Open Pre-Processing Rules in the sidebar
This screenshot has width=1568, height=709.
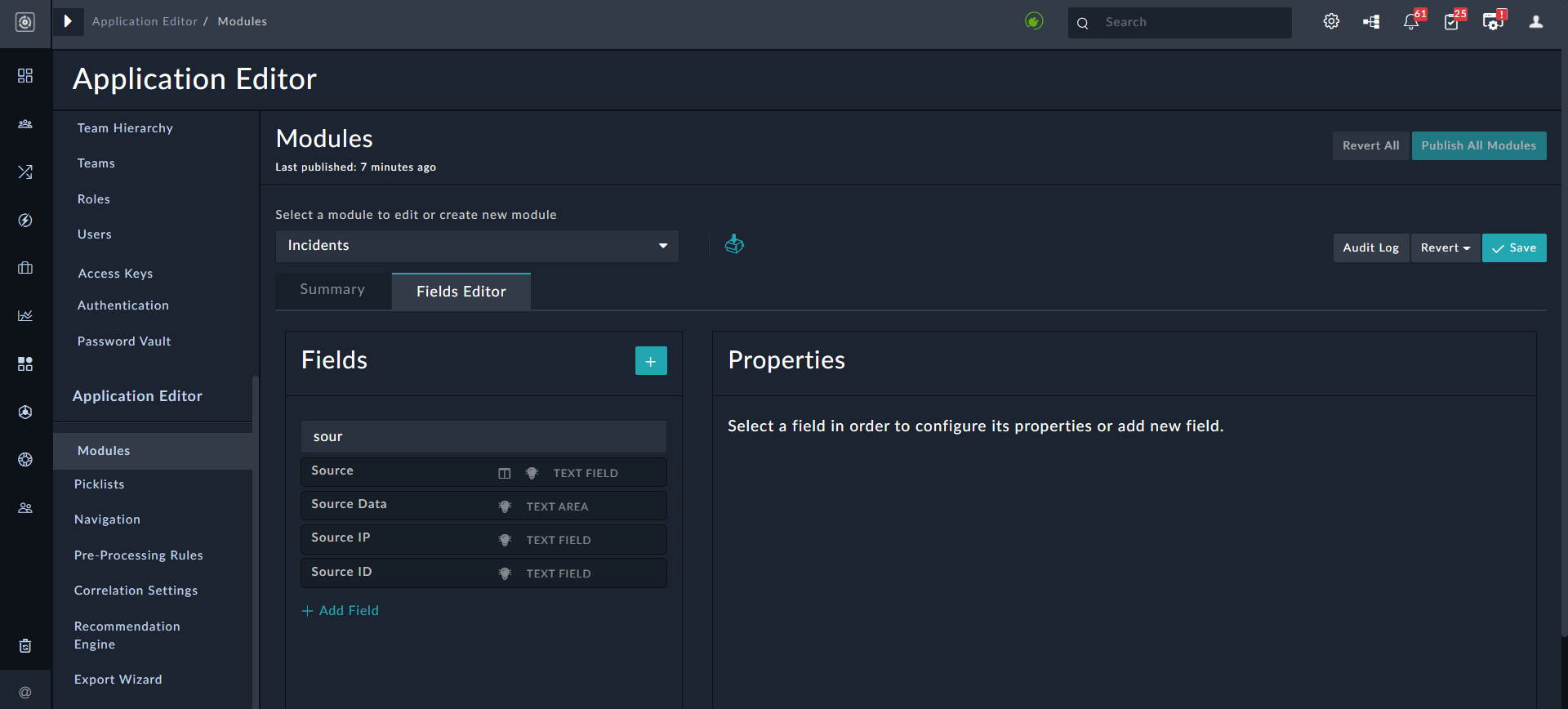pos(139,555)
